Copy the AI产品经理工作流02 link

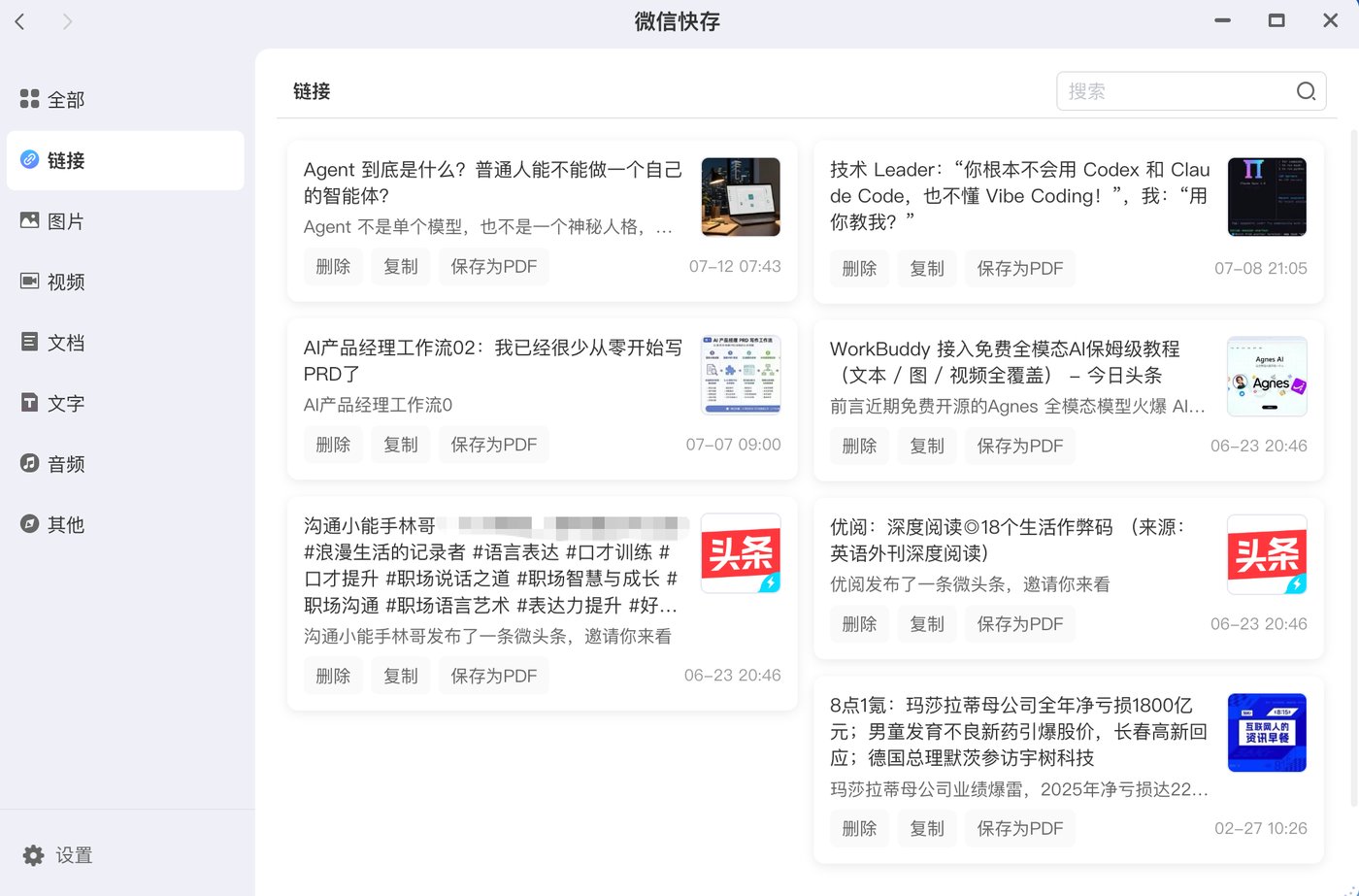[401, 445]
